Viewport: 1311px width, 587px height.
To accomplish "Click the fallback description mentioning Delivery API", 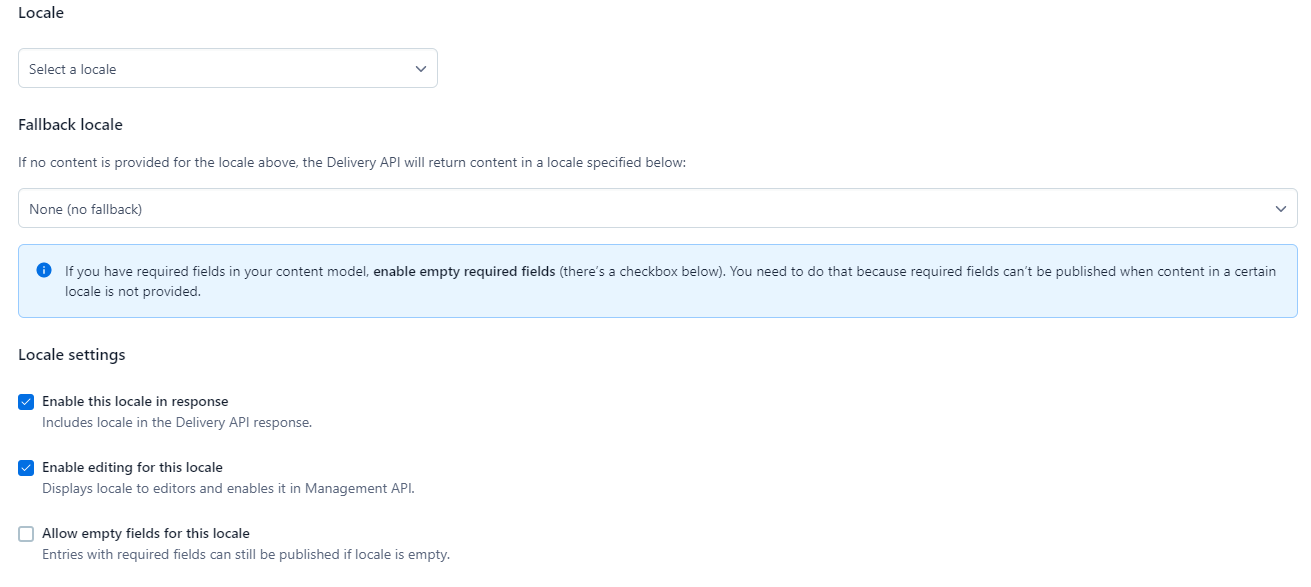I will point(352,163).
